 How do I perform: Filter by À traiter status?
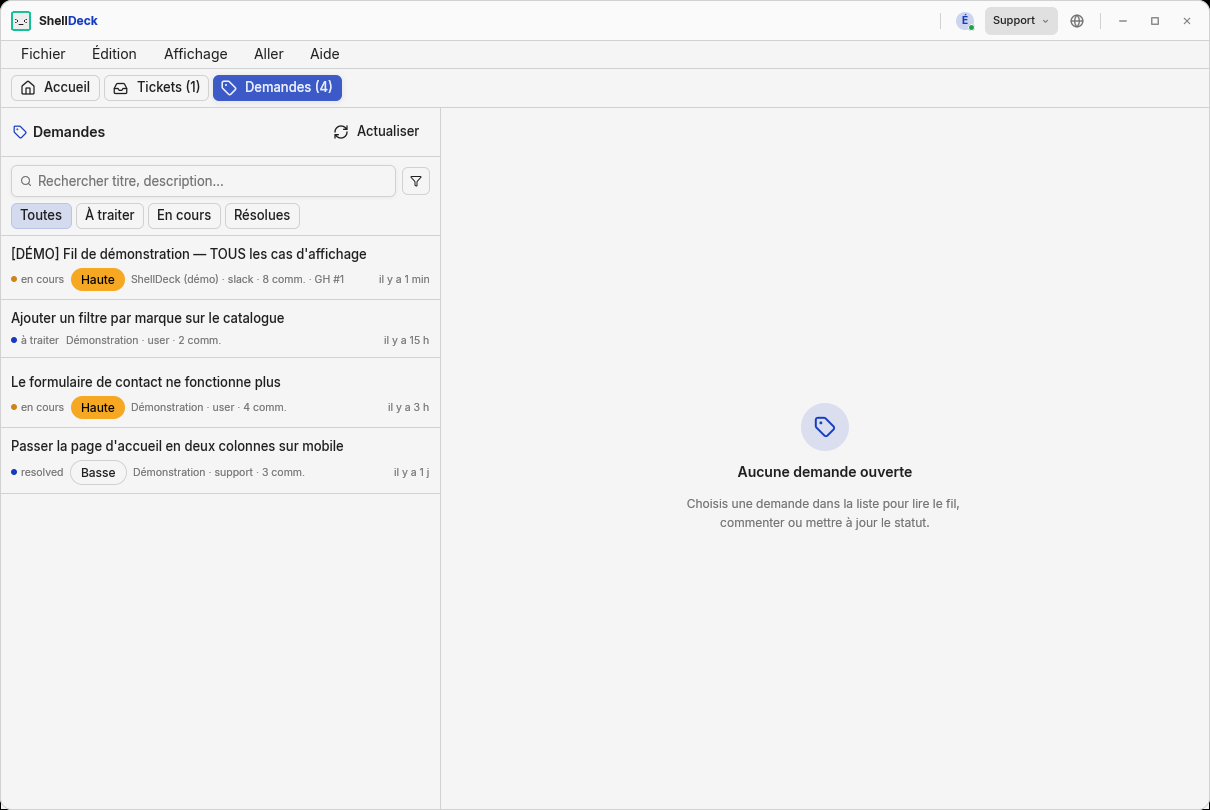110,216
